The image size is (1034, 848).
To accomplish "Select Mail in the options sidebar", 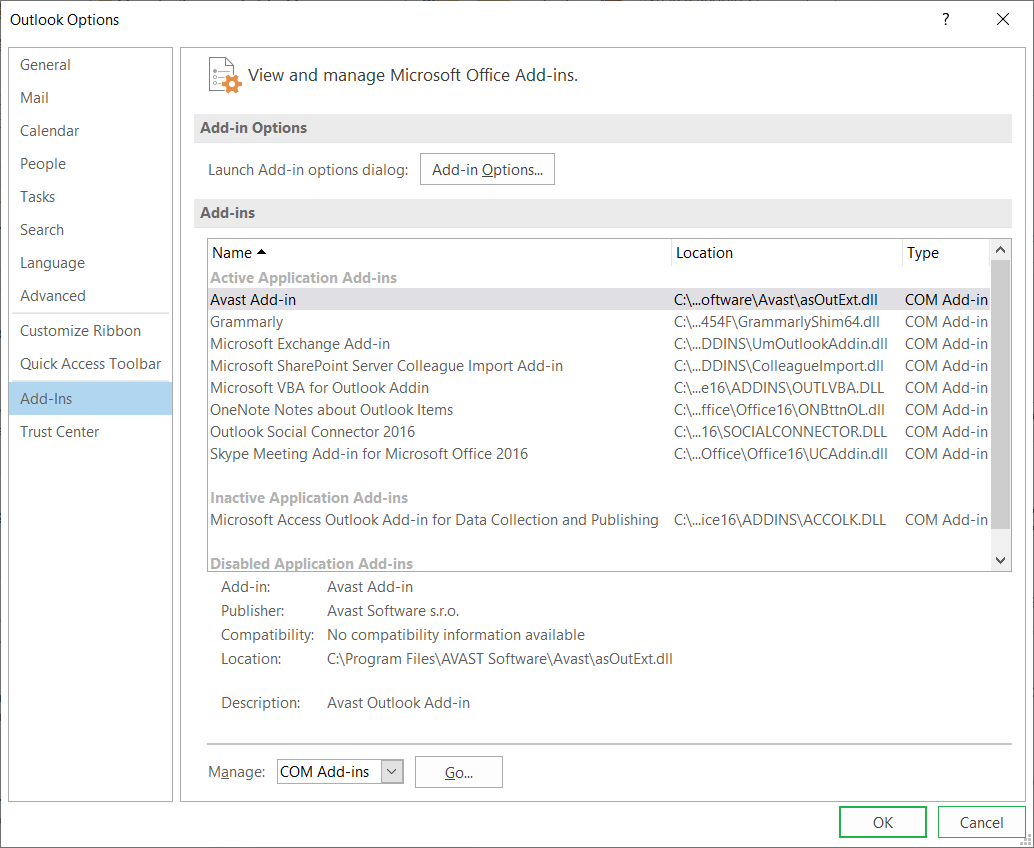I will tap(91, 98).
